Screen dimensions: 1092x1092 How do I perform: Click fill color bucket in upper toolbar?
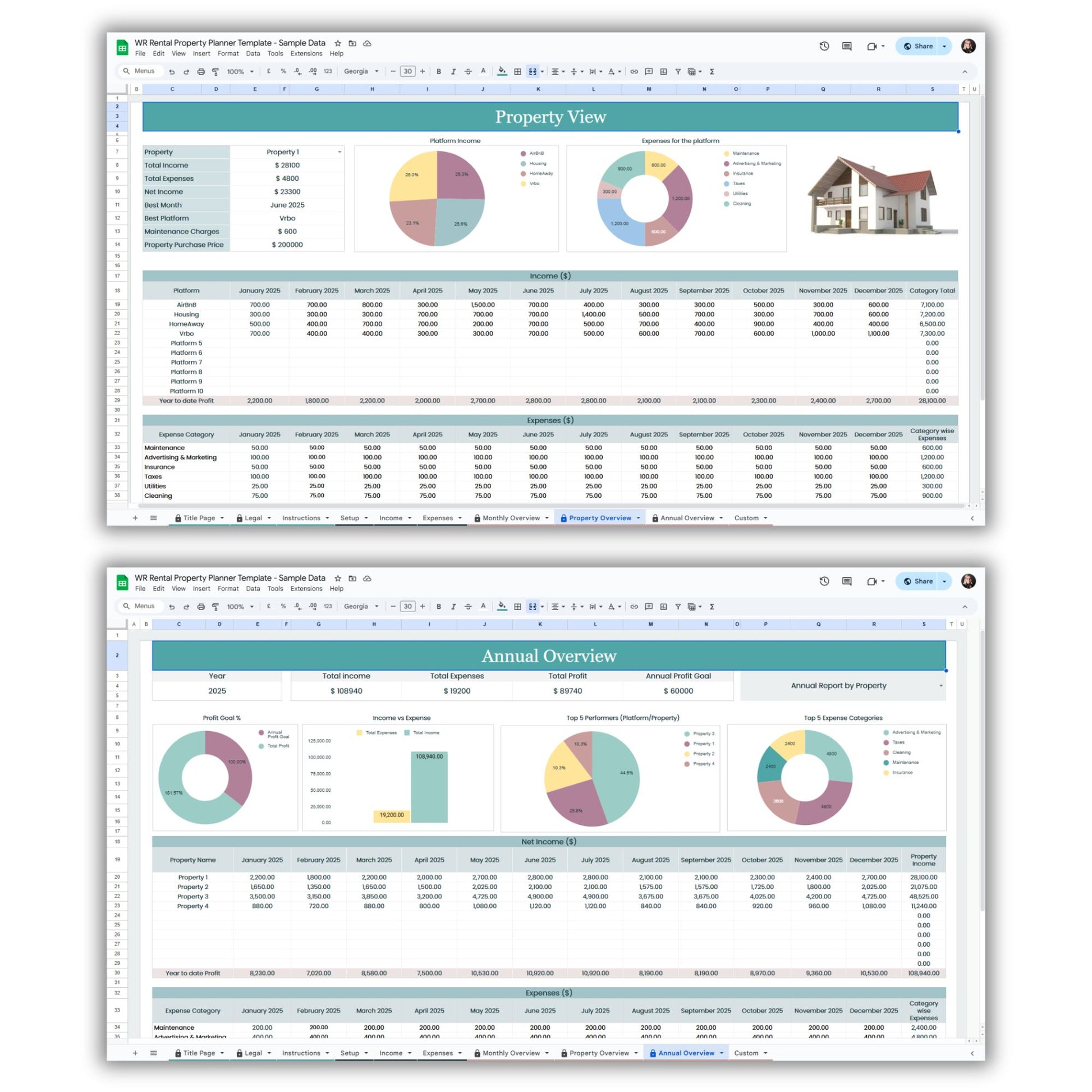point(502,71)
